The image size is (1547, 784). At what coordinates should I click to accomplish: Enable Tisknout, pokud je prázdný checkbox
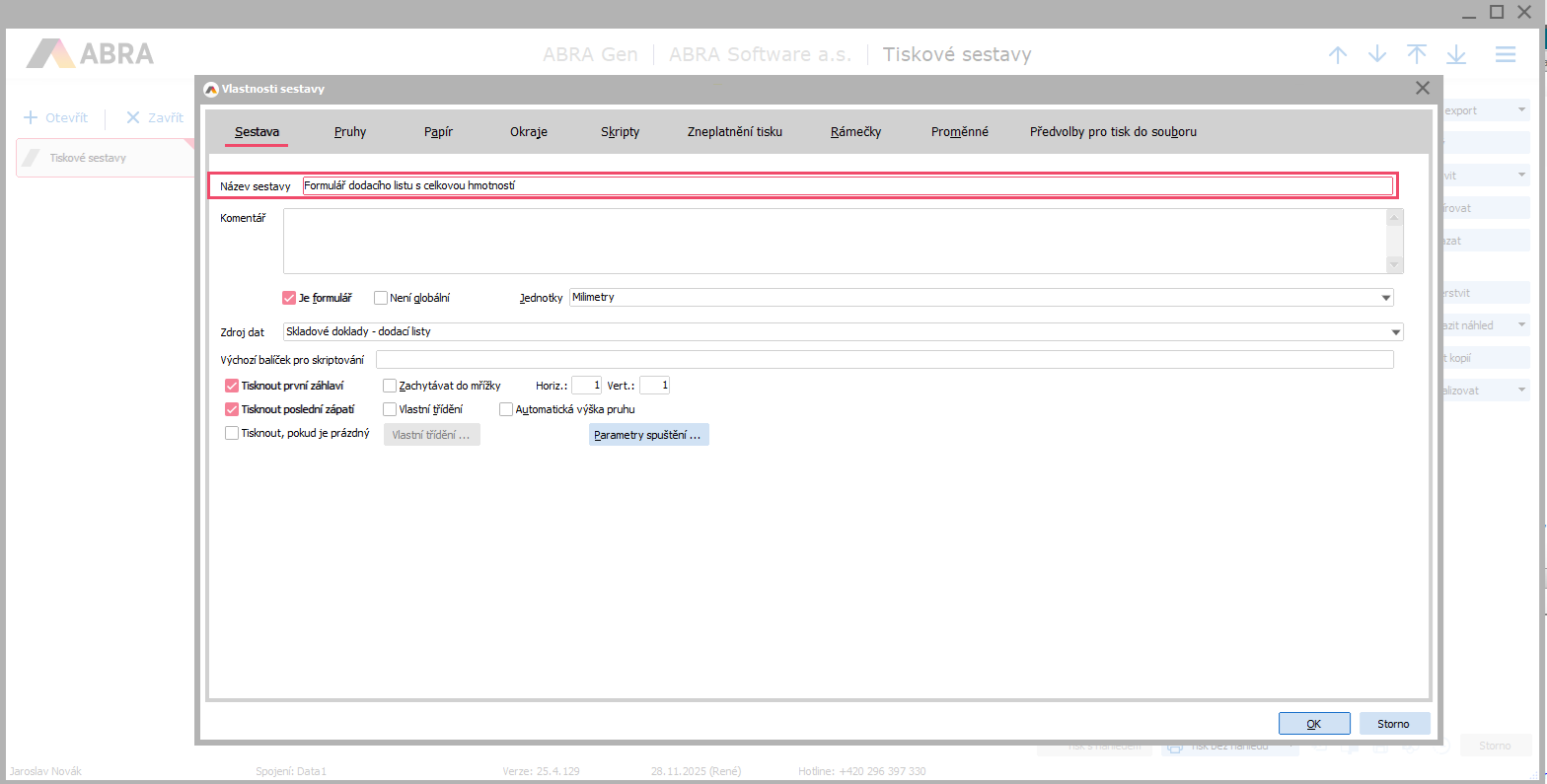tap(232, 433)
